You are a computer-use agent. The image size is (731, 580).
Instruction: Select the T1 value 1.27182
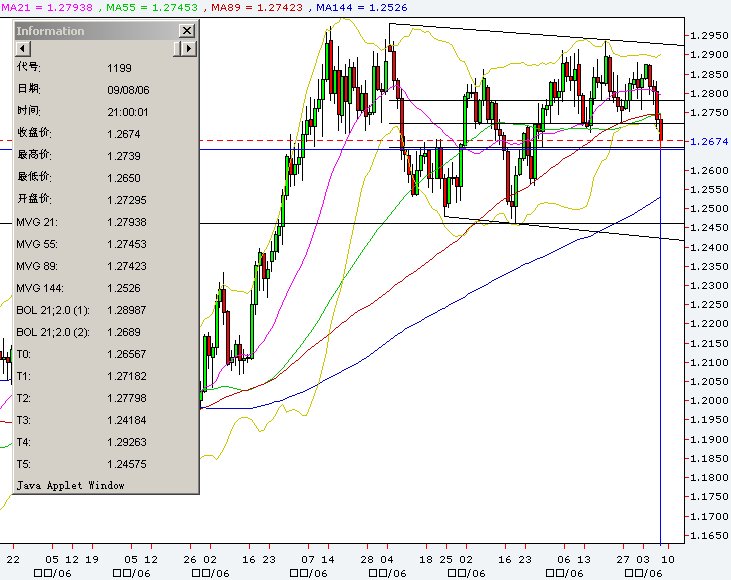[x=127, y=376]
